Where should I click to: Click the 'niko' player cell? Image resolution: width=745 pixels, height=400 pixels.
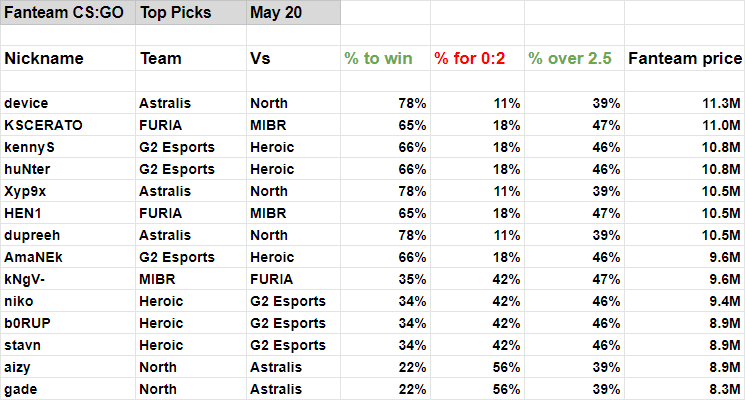(68, 301)
